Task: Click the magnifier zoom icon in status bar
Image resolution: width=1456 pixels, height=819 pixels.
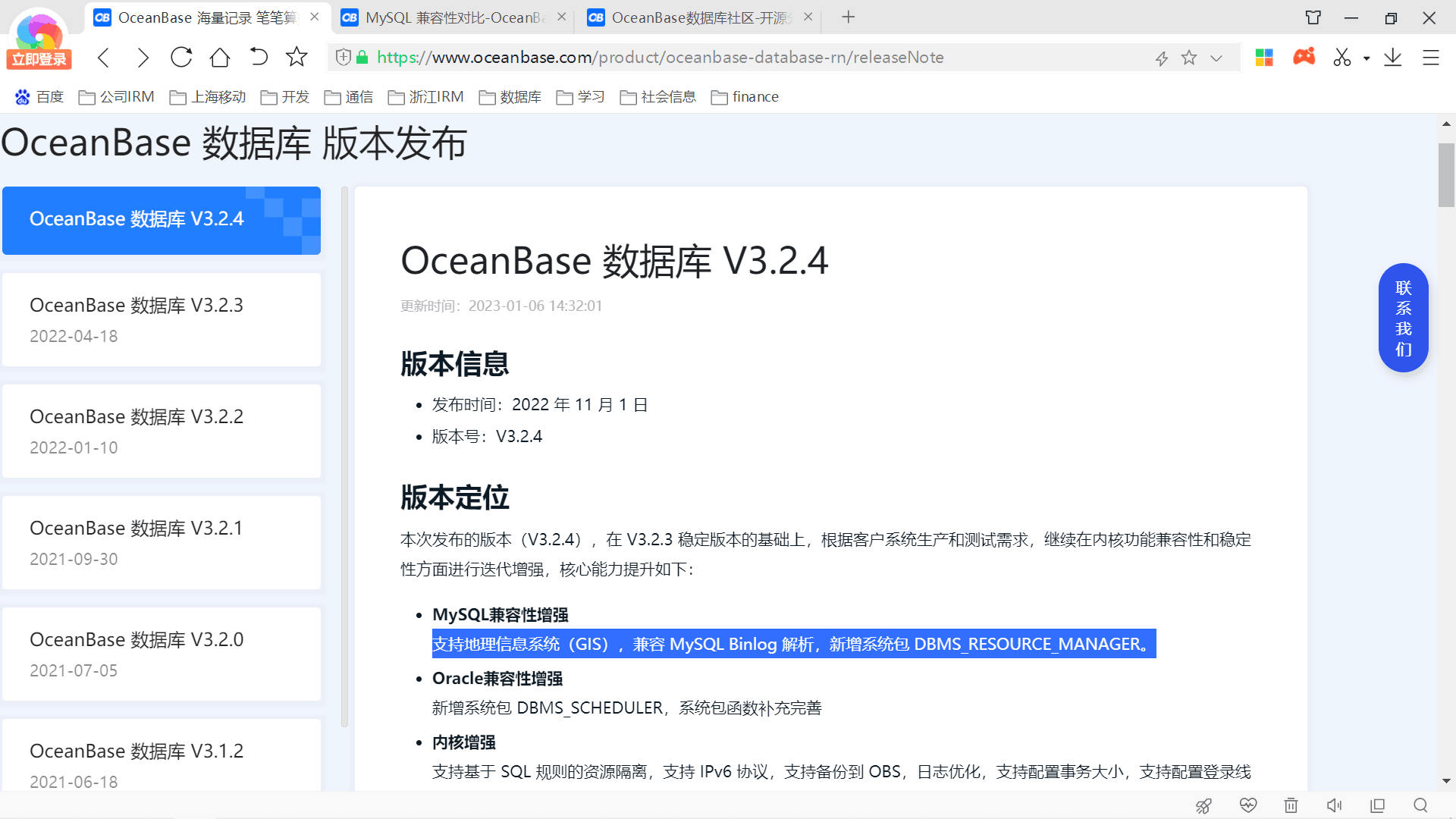Action: (x=1421, y=805)
